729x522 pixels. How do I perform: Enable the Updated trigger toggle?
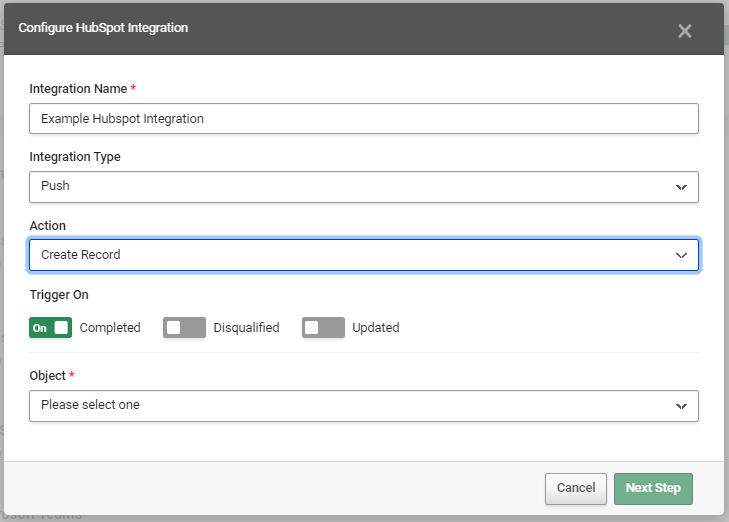pyautogui.click(x=323, y=328)
